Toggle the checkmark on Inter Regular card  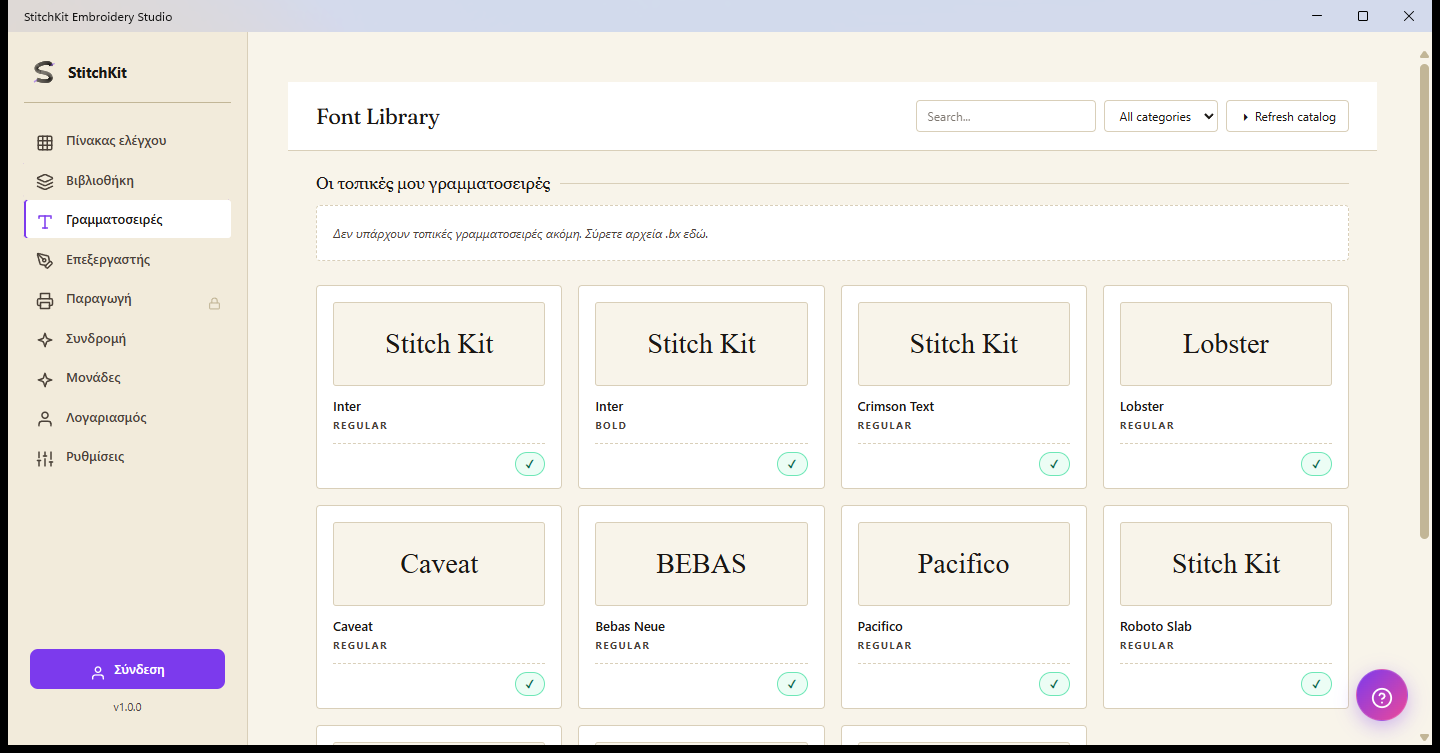[530, 464]
